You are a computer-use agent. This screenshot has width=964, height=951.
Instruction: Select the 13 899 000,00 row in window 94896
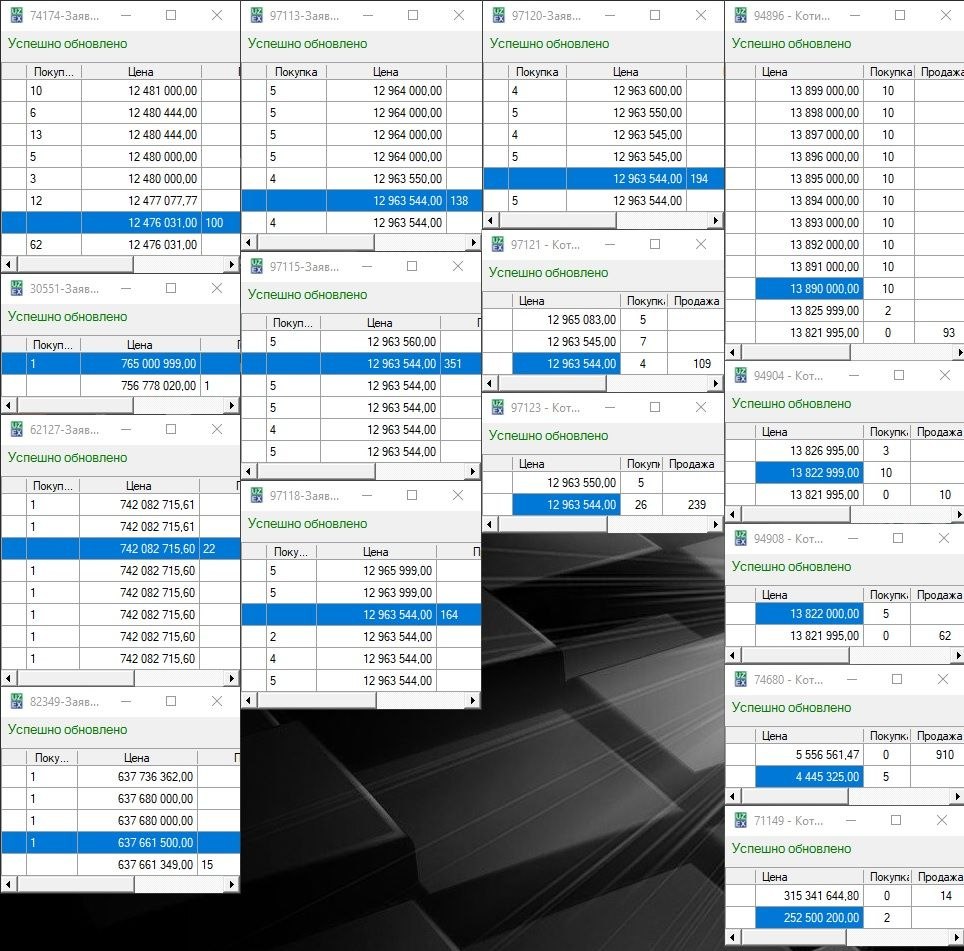tap(823, 91)
